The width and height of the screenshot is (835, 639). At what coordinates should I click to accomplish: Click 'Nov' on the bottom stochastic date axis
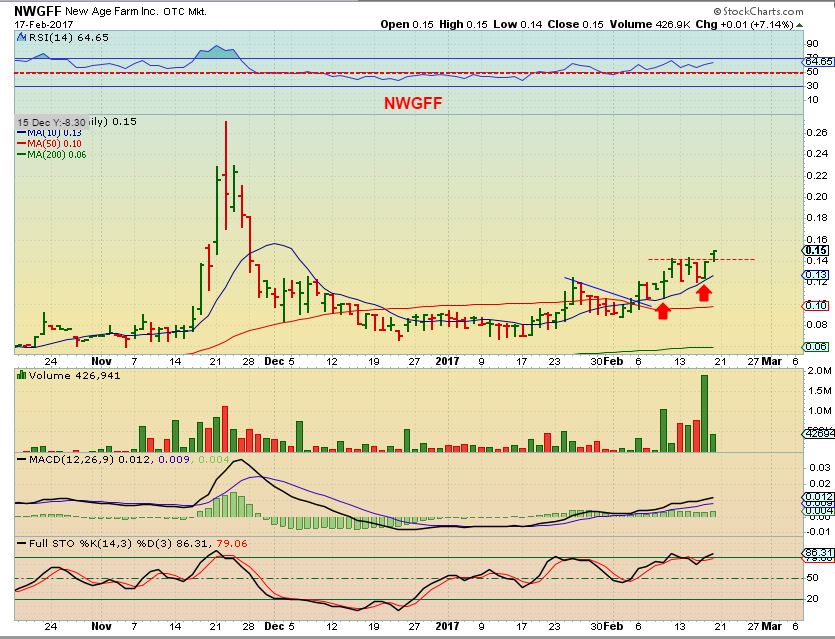coord(102,626)
